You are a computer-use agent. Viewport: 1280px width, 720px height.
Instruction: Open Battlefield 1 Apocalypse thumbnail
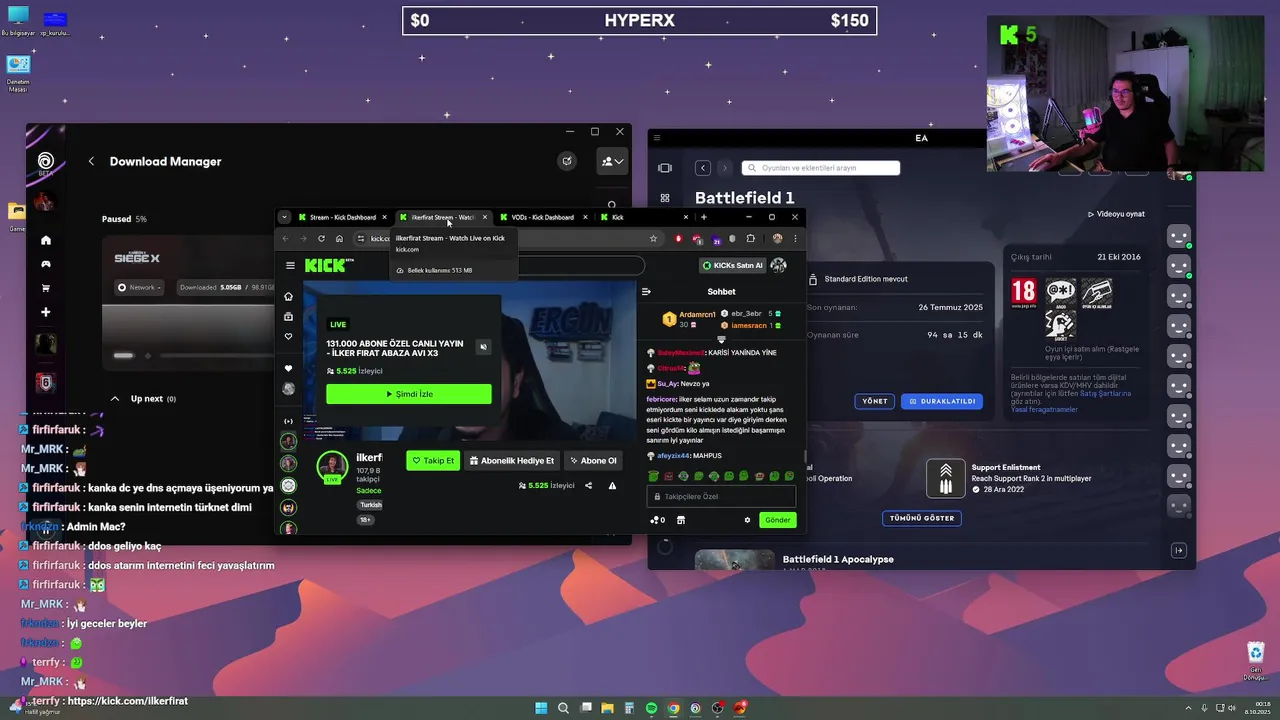point(734,560)
